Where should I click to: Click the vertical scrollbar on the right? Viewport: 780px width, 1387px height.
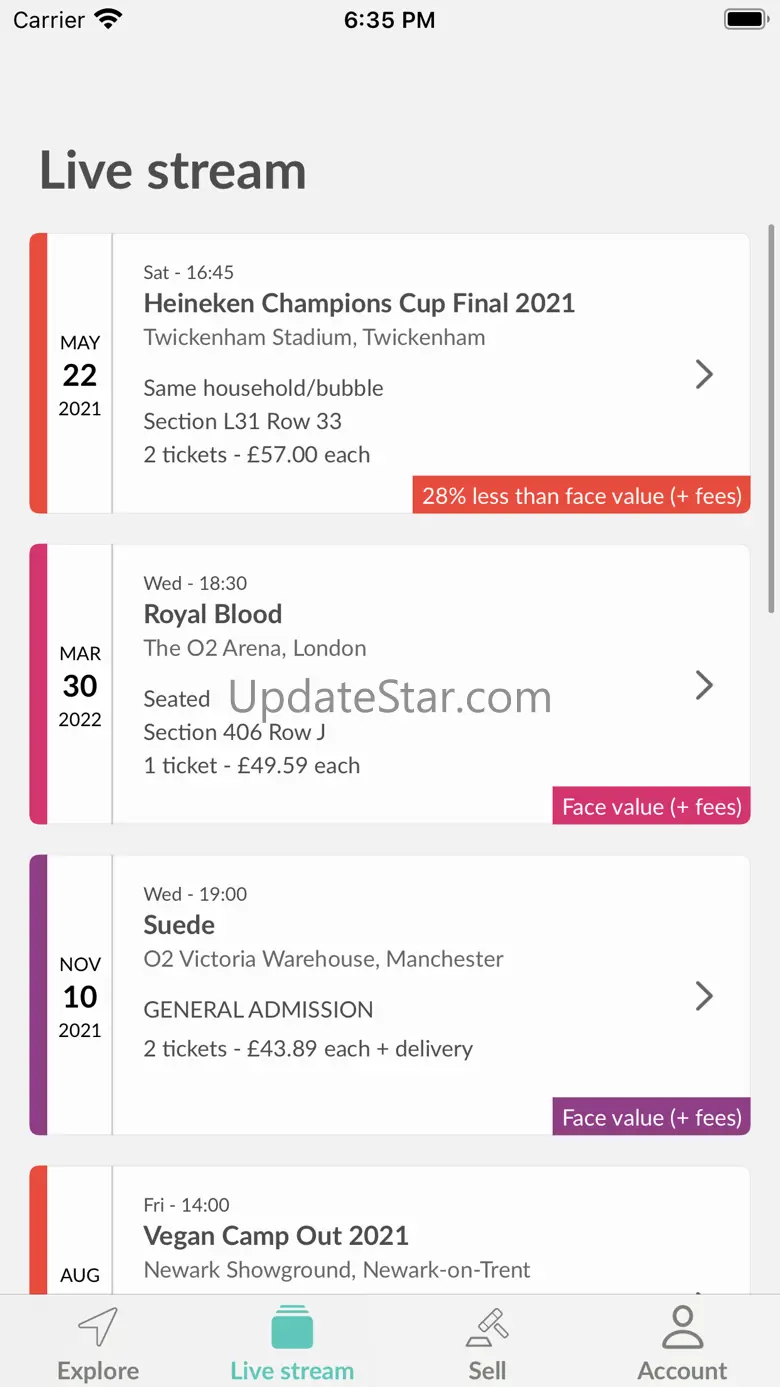coord(771,420)
